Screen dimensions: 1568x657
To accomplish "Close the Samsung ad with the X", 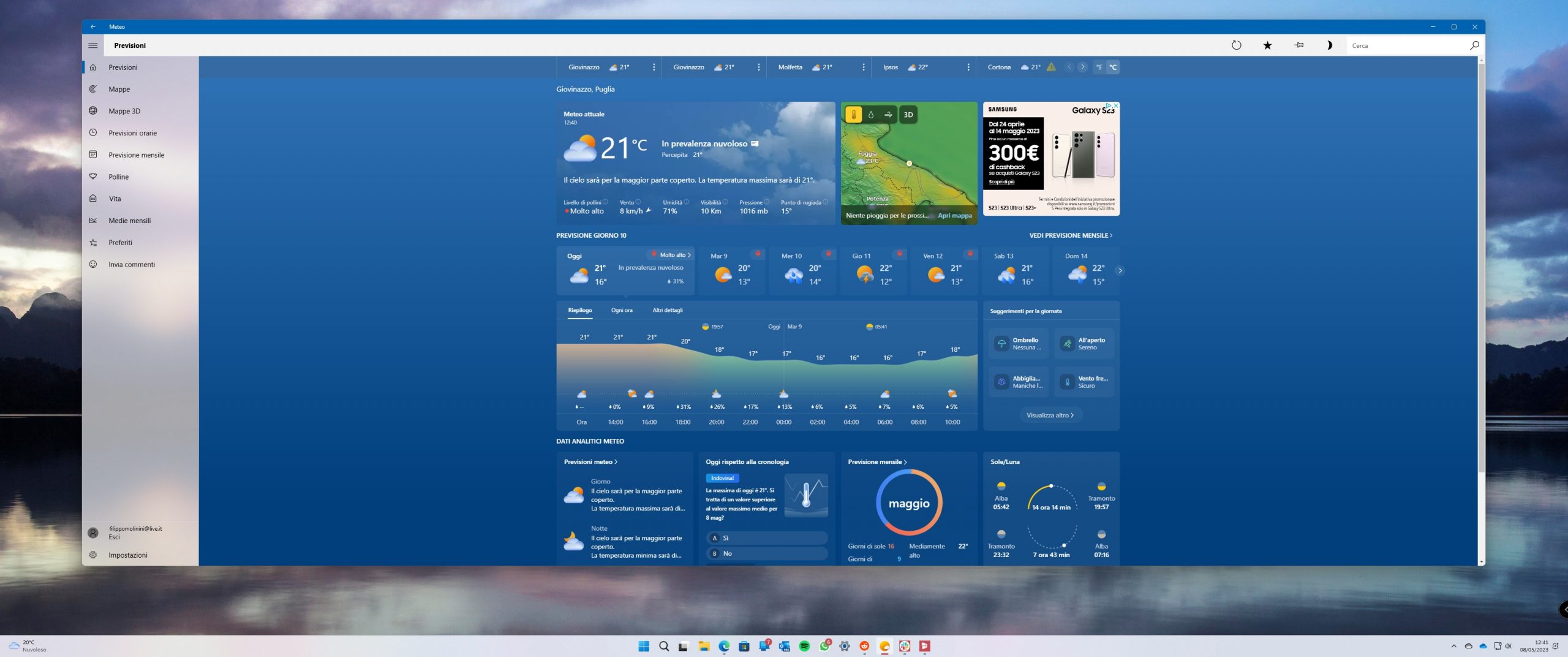I will (x=1116, y=106).
